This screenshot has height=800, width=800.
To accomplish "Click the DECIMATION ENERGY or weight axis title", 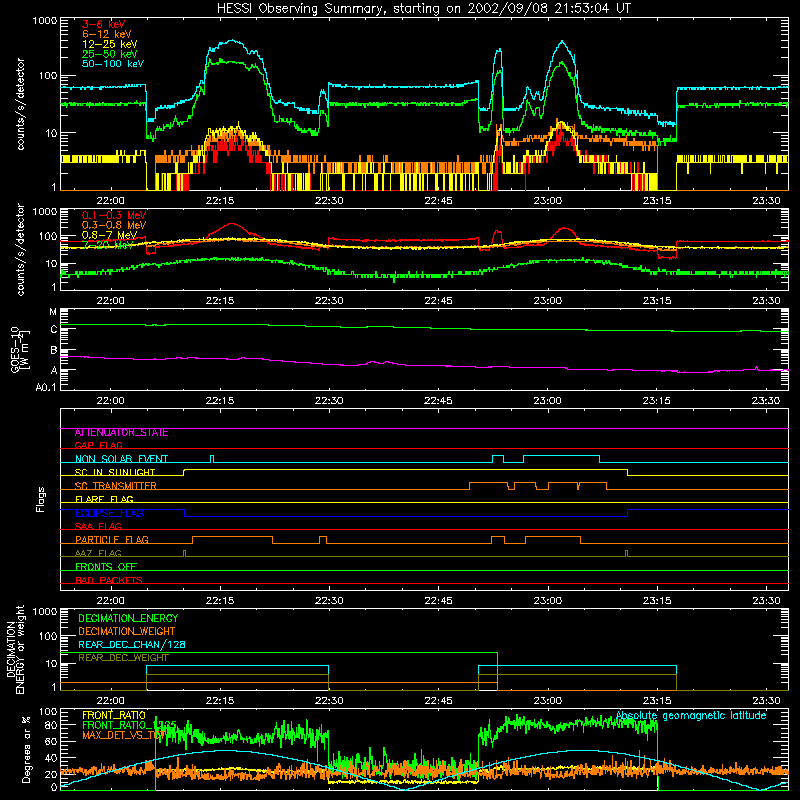I will point(16,650).
